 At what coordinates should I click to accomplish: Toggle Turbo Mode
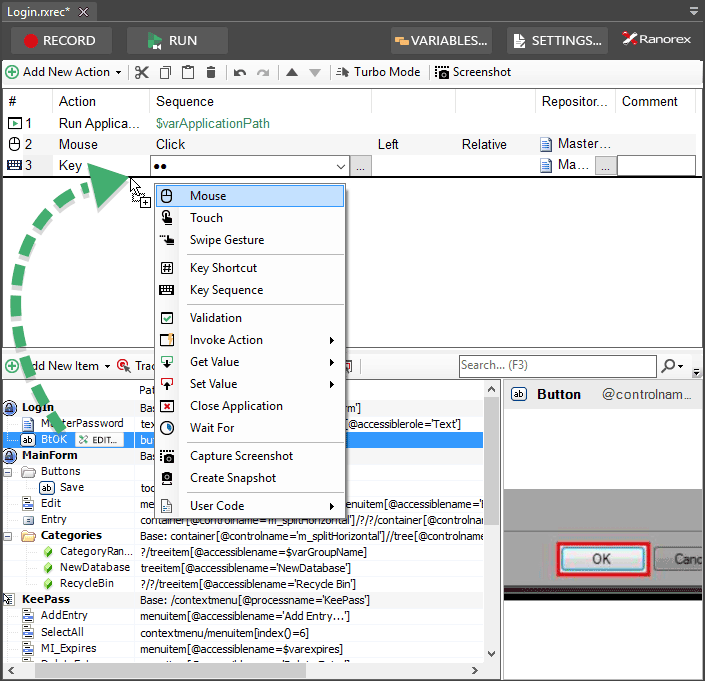pyautogui.click(x=378, y=72)
